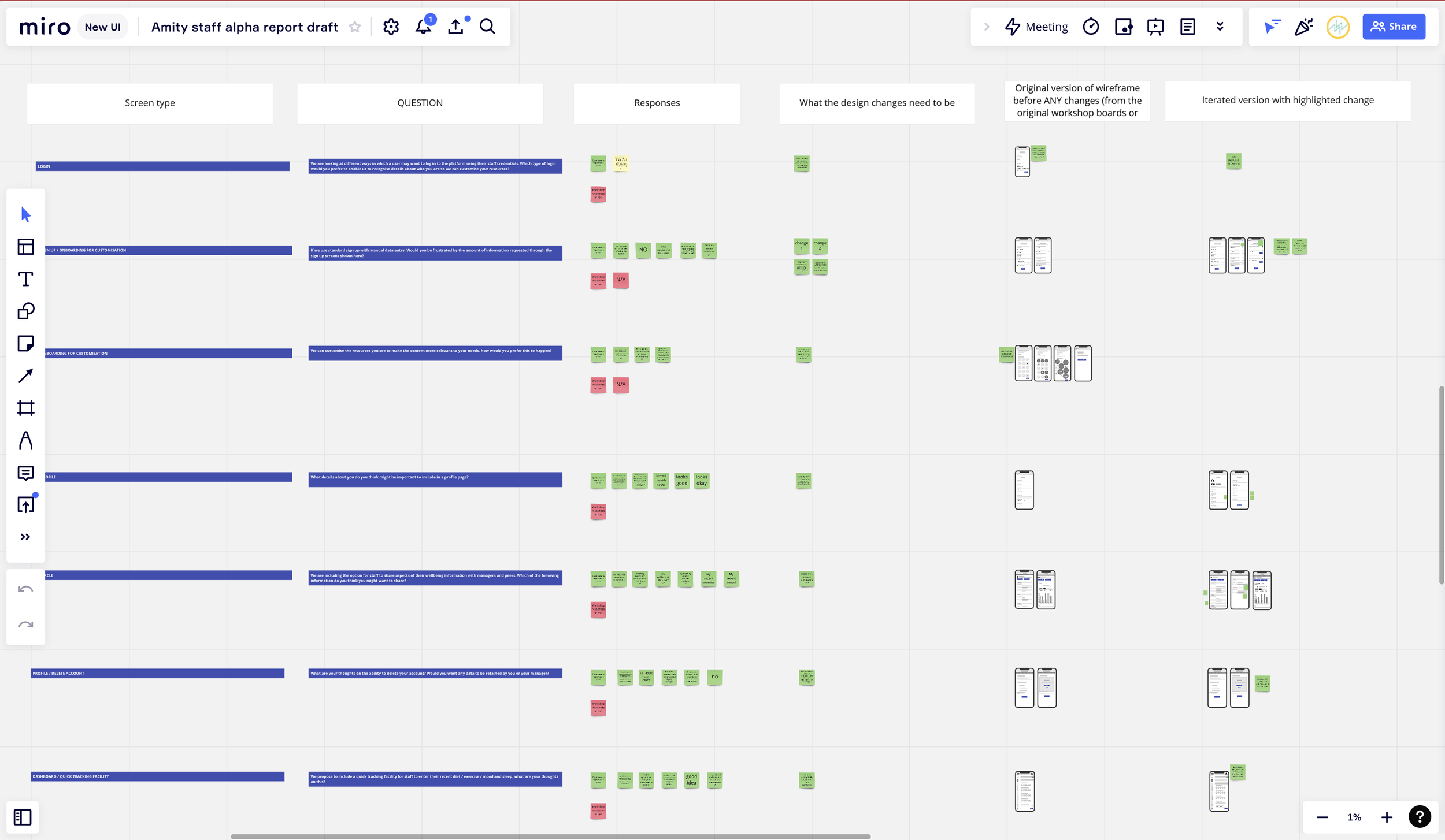Expand more tools in left toolbar
The image size is (1445, 840).
(x=25, y=537)
